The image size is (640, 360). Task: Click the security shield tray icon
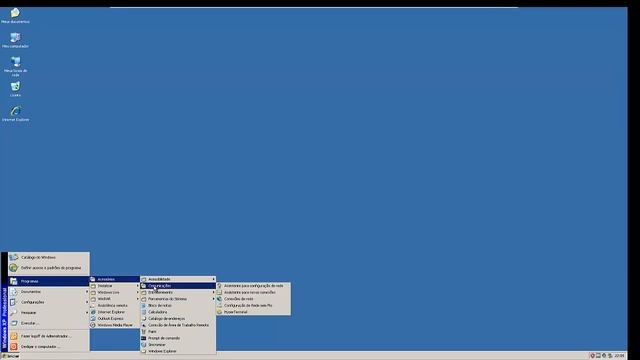point(592,356)
